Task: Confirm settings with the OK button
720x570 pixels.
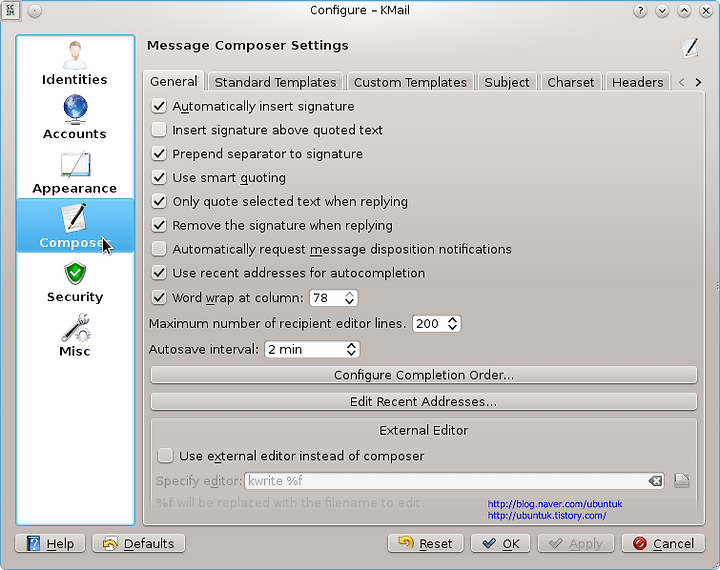Action: [501, 543]
